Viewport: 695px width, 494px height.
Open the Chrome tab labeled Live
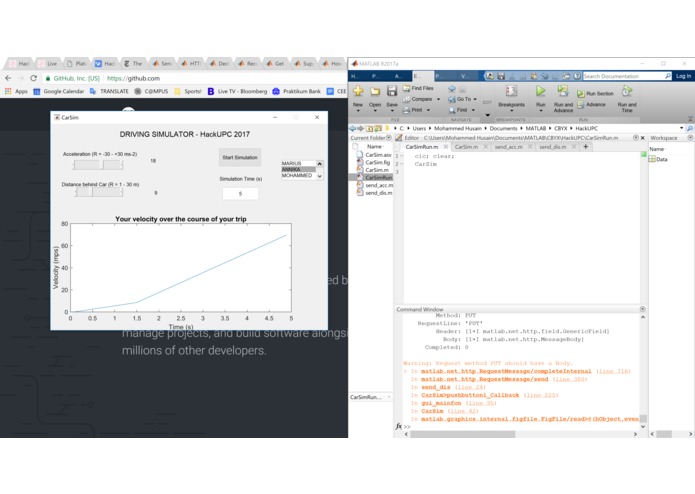click(x=48, y=64)
